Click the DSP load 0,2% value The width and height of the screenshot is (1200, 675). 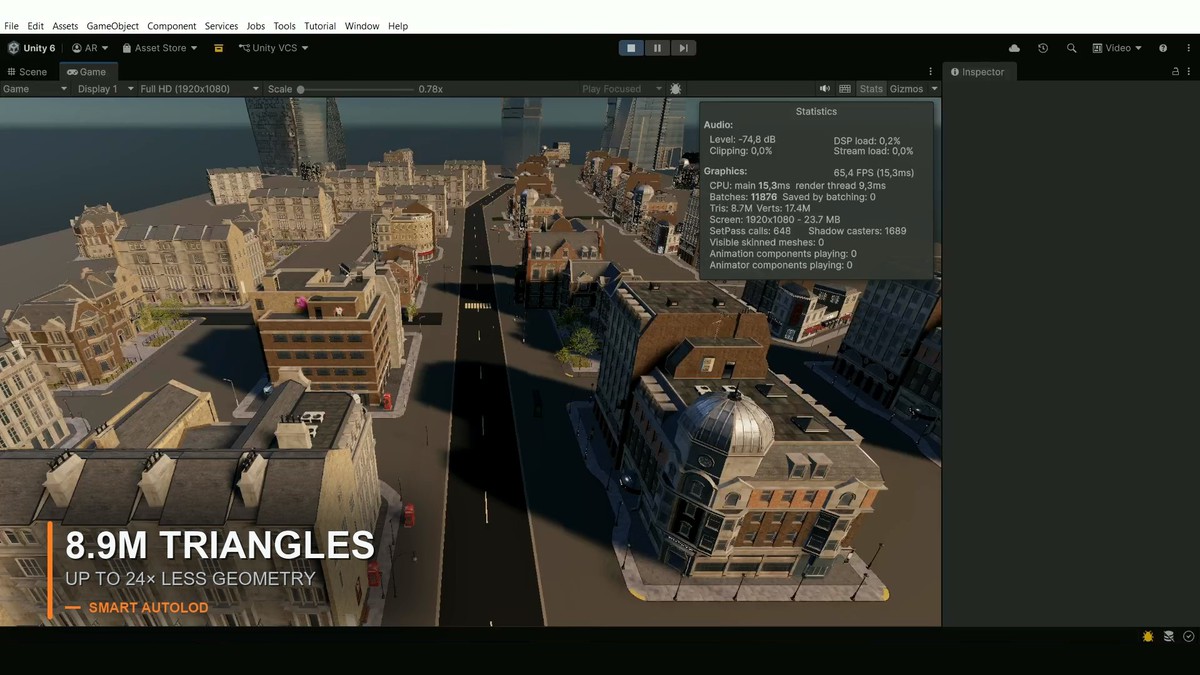pyautogui.click(x=867, y=140)
